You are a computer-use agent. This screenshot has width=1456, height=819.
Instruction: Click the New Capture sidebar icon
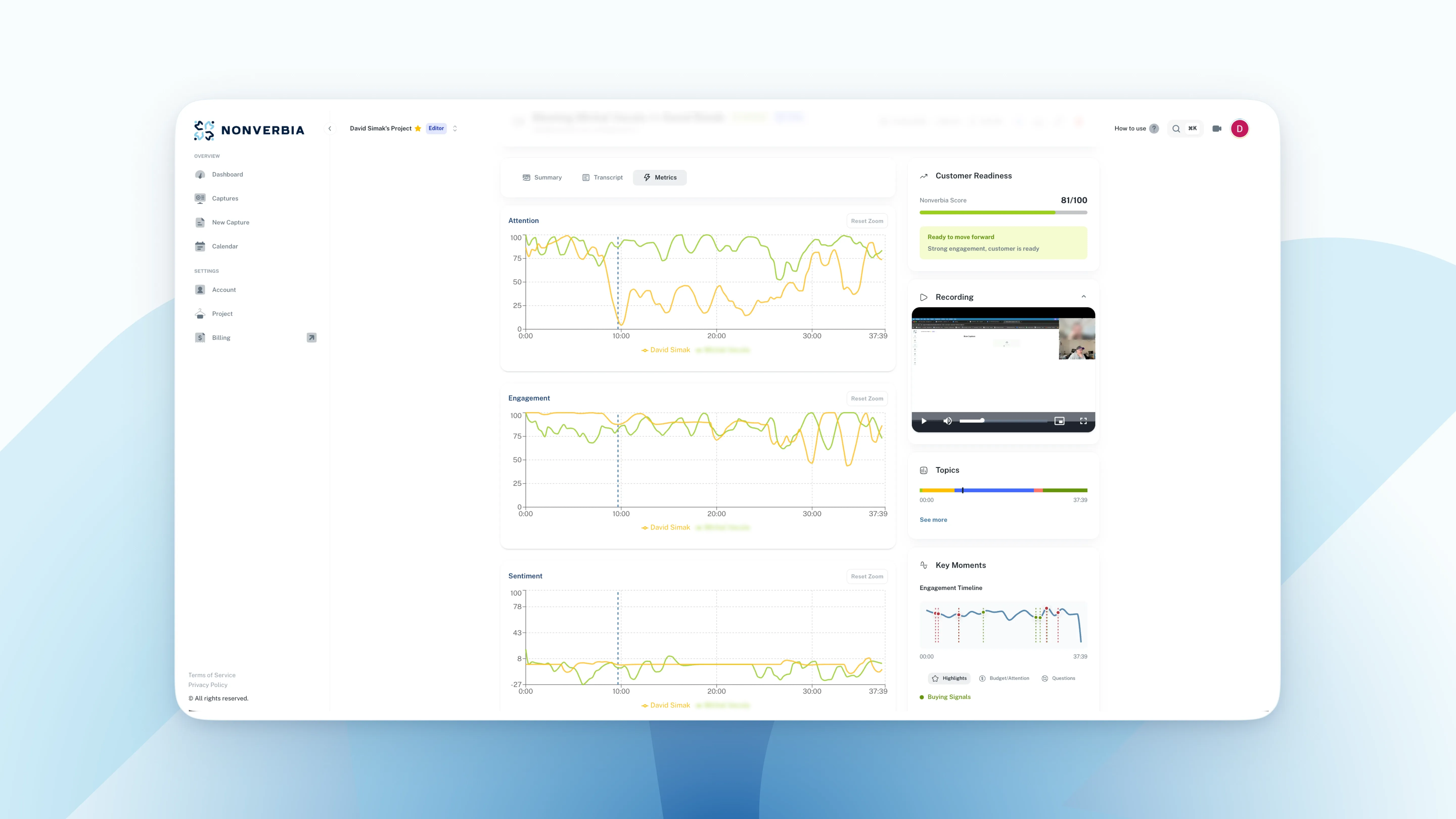(x=200, y=223)
